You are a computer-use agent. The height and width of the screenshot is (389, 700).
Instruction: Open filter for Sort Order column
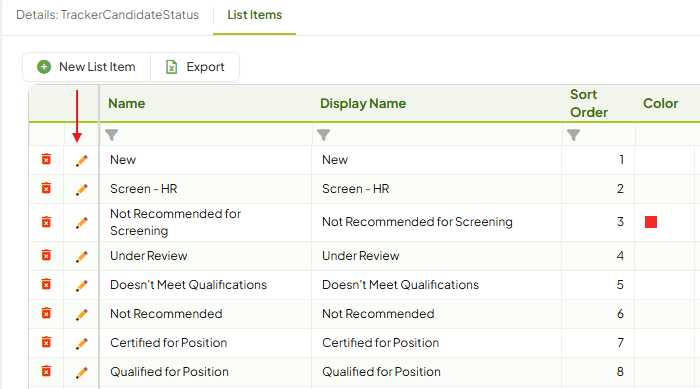[574, 134]
